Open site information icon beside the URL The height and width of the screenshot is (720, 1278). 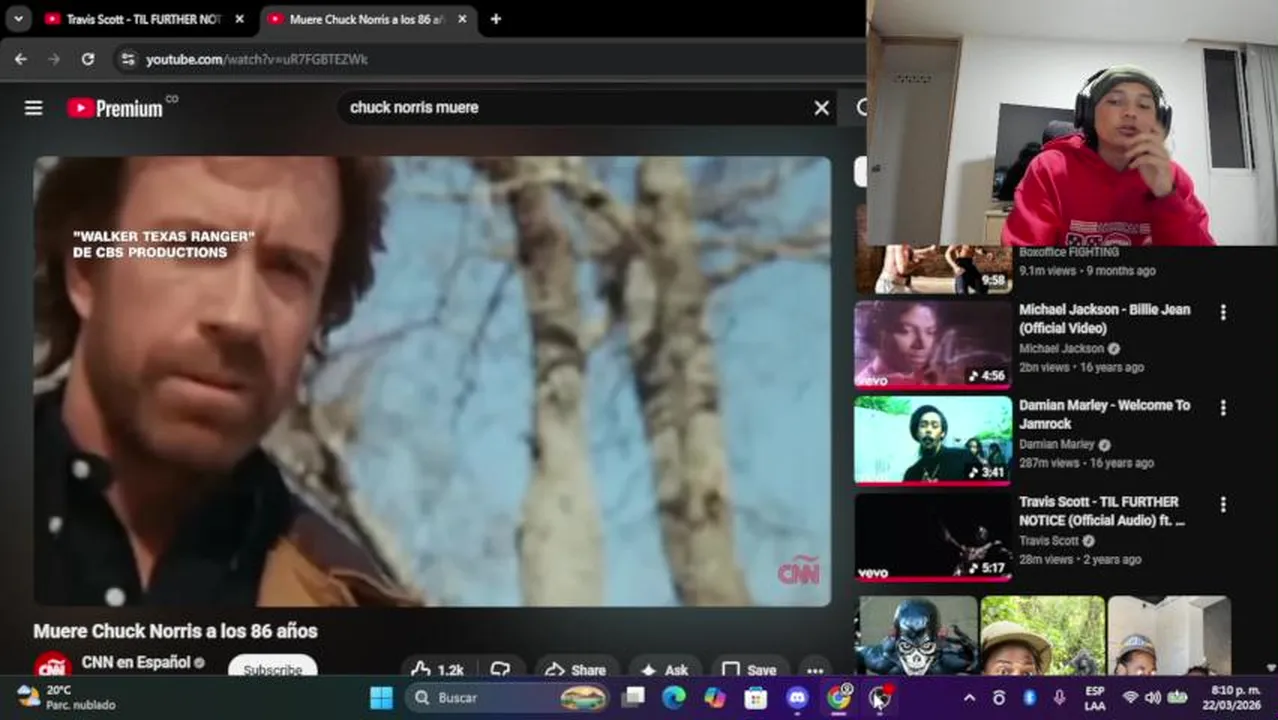click(x=127, y=59)
